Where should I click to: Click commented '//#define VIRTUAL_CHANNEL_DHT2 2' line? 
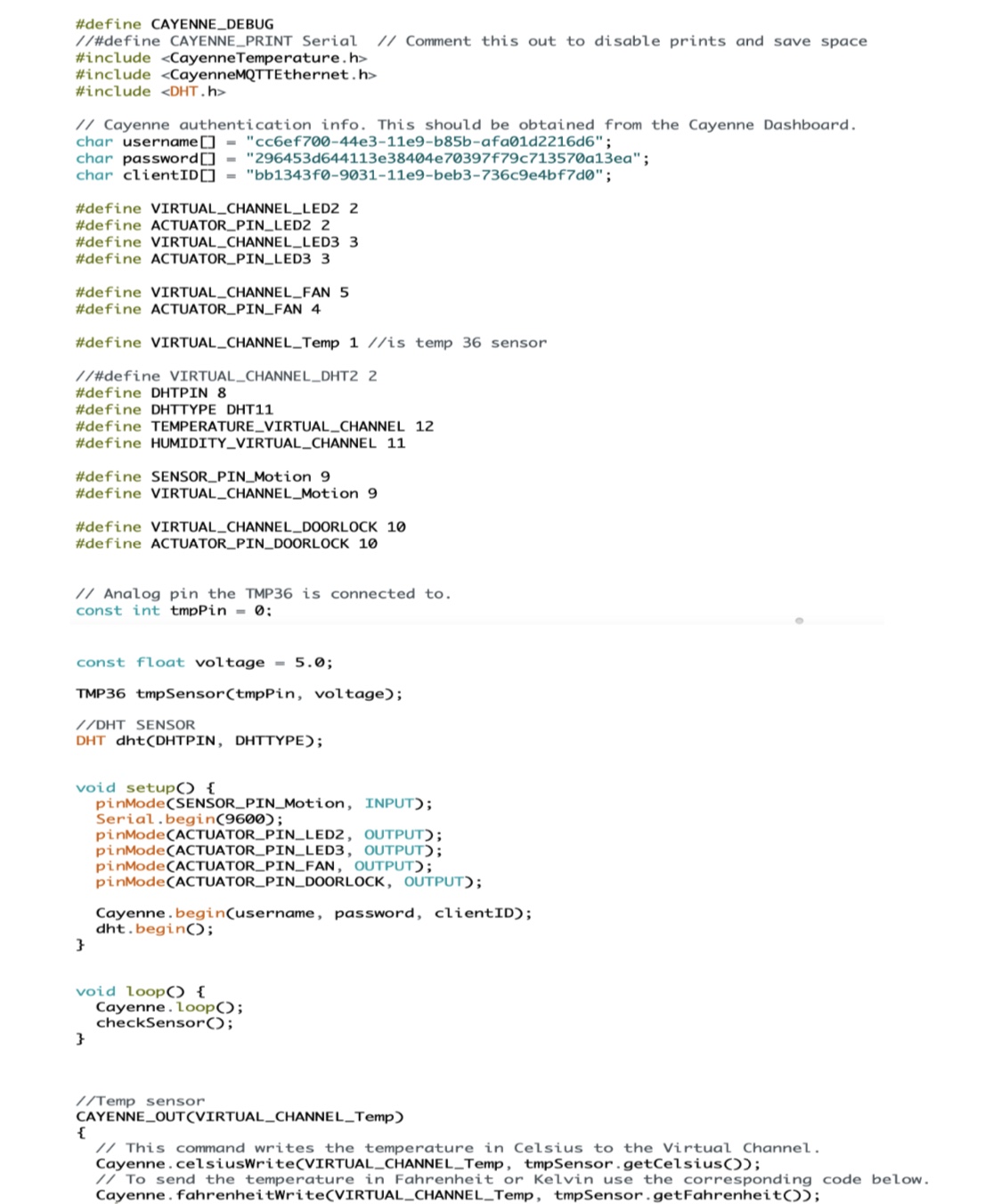(226, 376)
